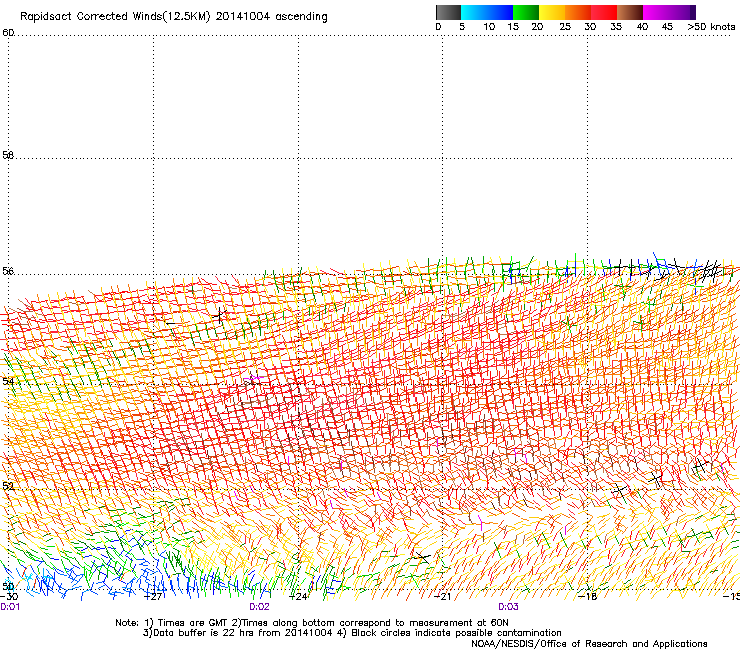Click the longitude label -21
The width and height of the screenshot is (740, 650).
pos(442,596)
